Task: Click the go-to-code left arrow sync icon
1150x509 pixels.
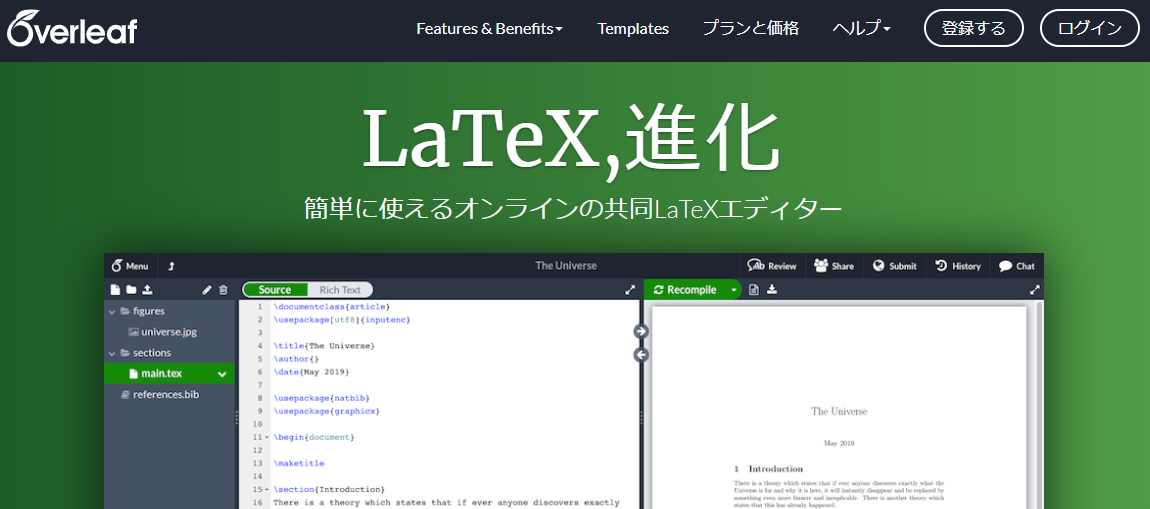Action: 641,355
